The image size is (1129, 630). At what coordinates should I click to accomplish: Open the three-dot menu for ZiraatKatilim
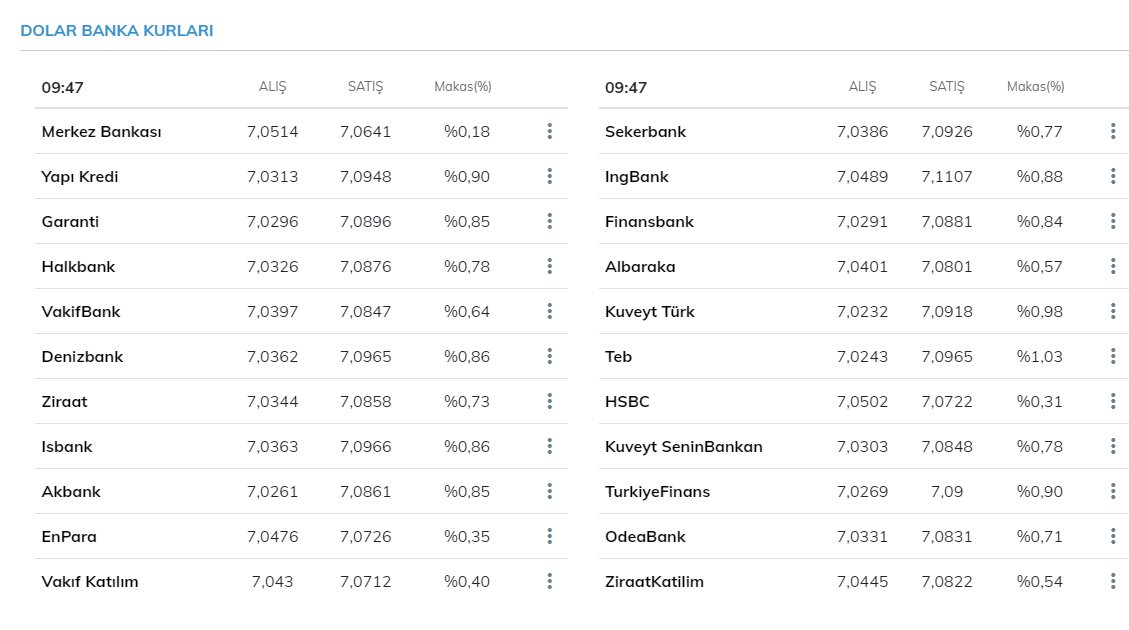point(1113,581)
